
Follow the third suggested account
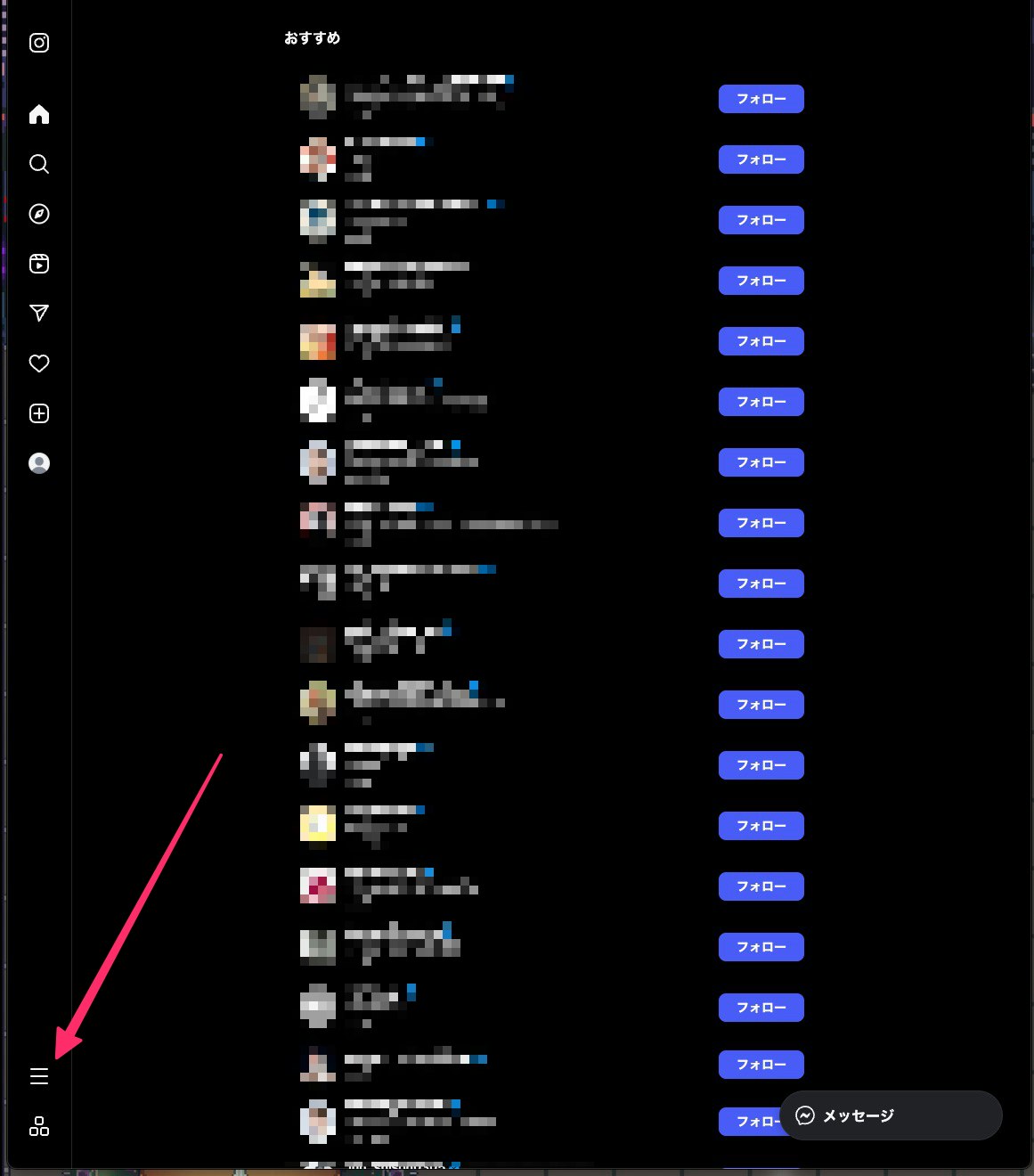[x=761, y=220]
